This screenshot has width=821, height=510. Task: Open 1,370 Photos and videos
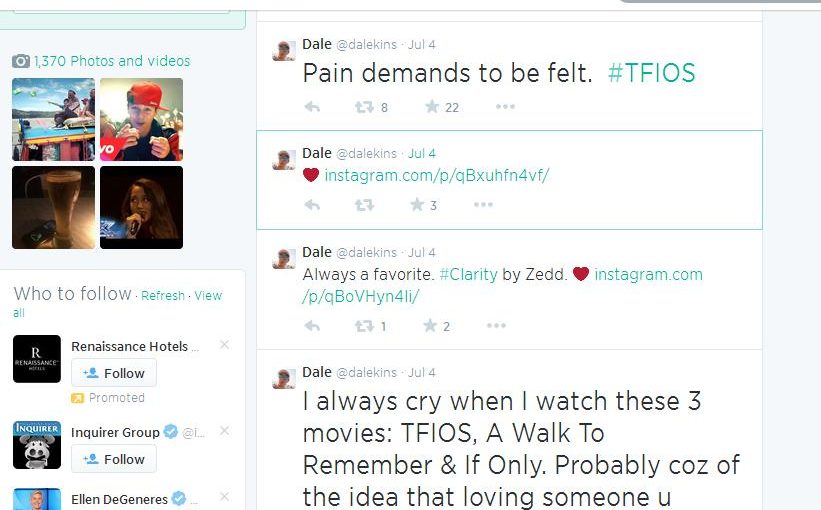pyautogui.click(x=112, y=61)
